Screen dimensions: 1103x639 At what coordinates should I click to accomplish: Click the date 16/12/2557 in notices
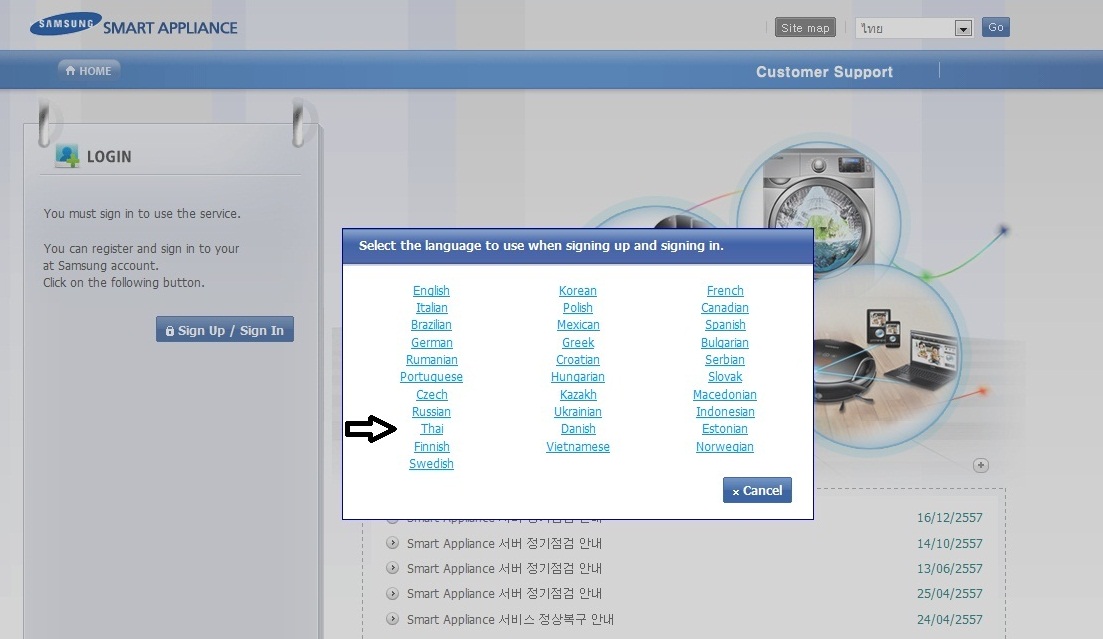(950, 517)
